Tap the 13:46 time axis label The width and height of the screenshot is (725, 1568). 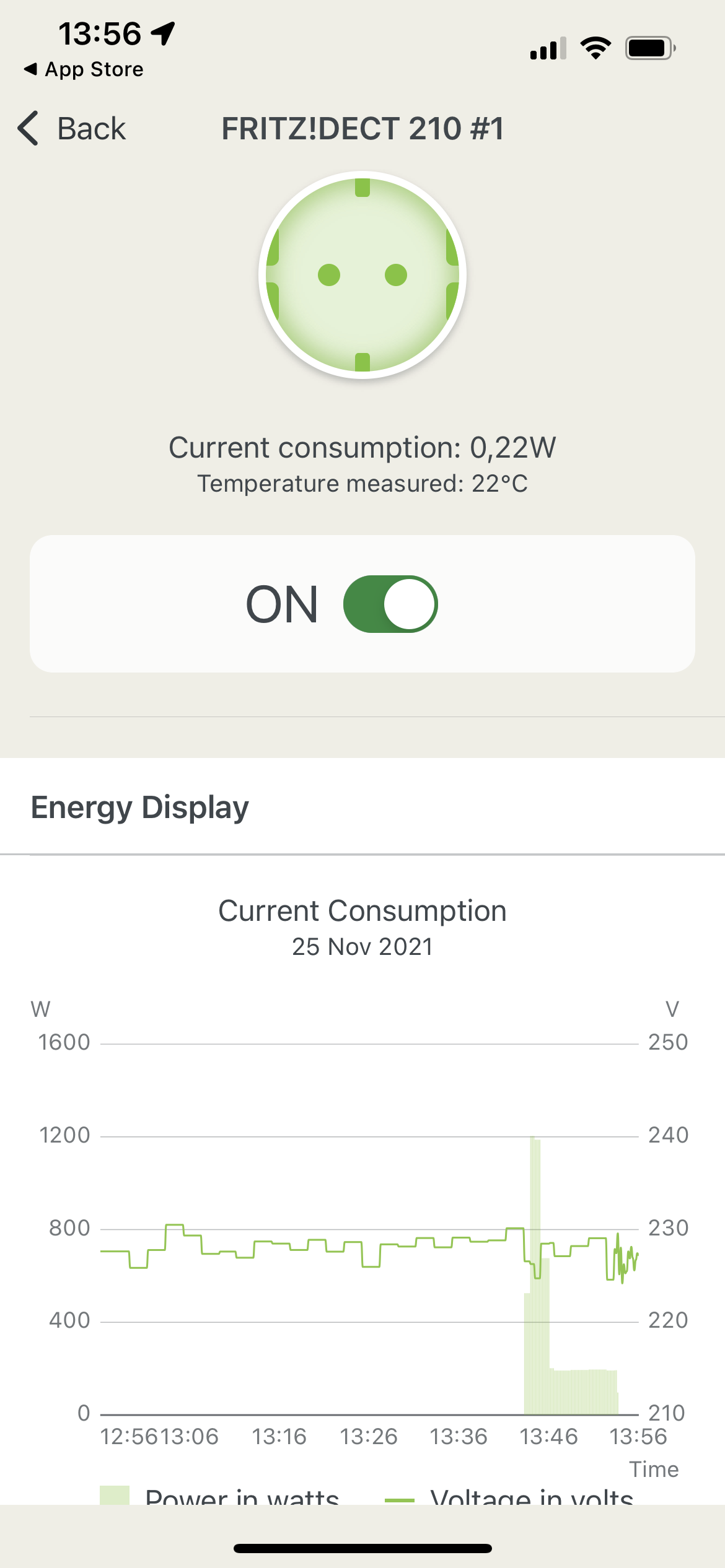(548, 1436)
